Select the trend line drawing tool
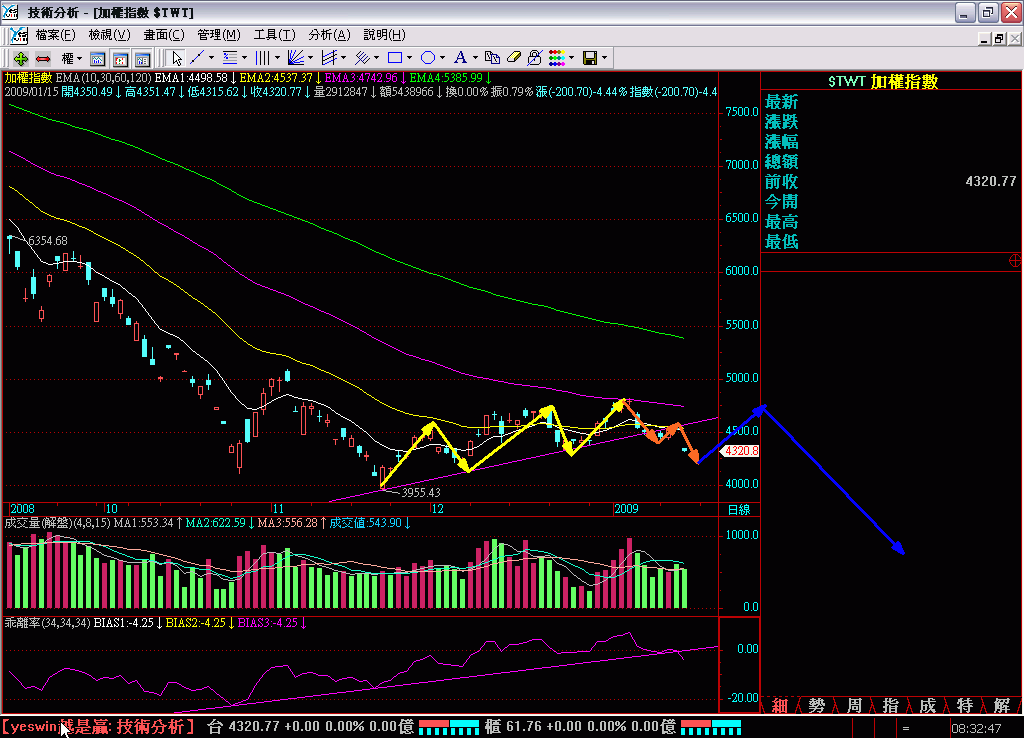1024x738 pixels. [x=197, y=58]
